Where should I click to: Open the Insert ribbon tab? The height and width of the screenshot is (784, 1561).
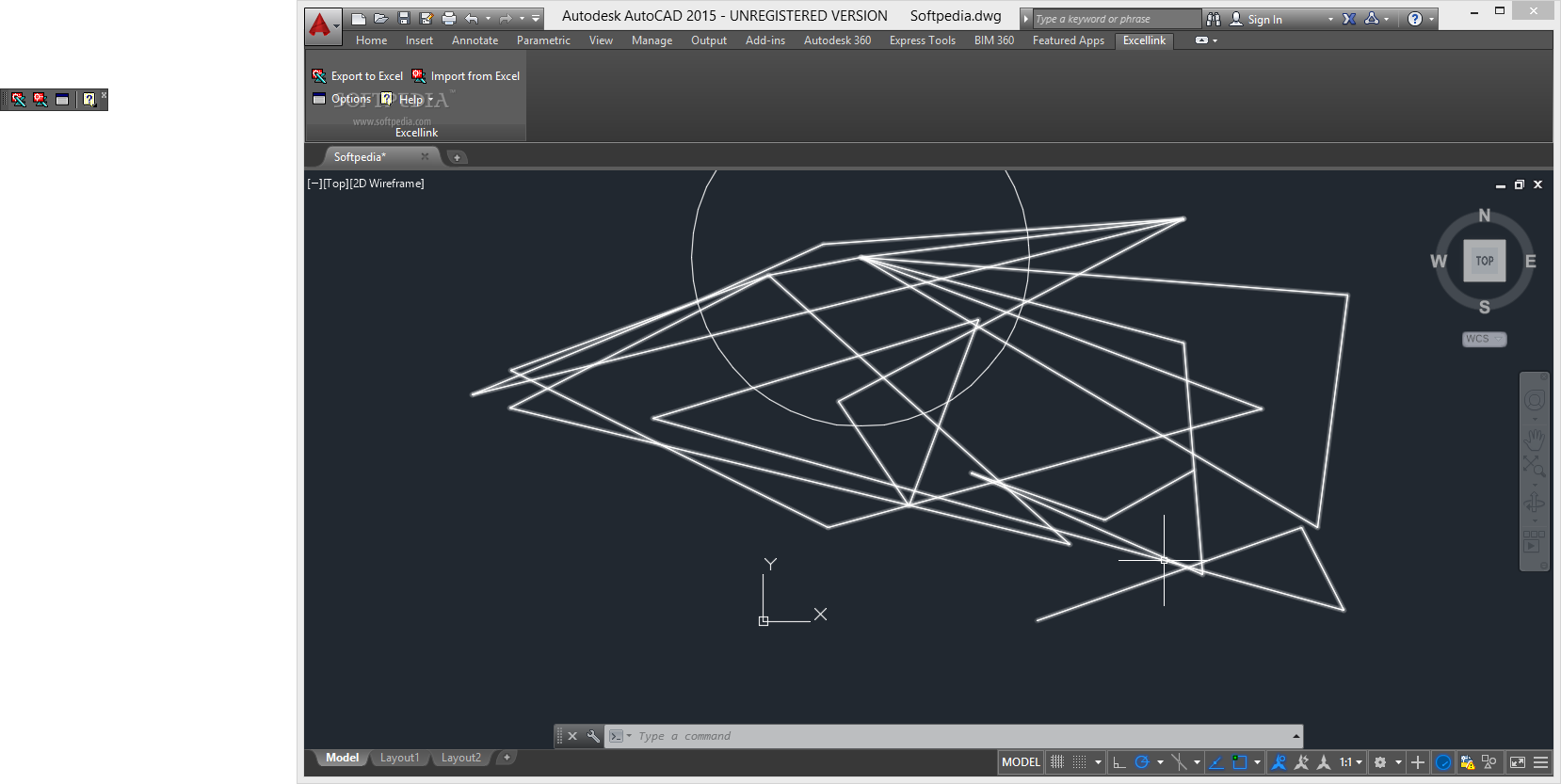[419, 40]
